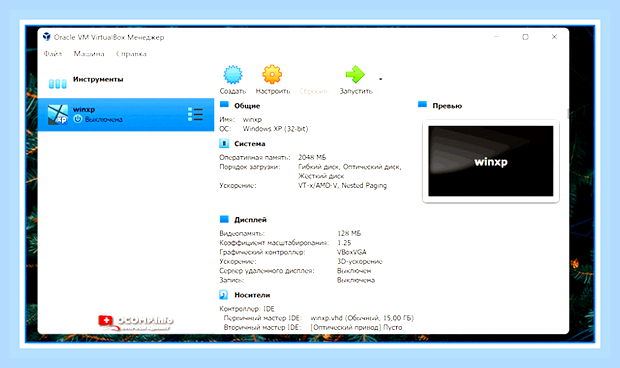The height and width of the screenshot is (368, 620).
Task: Open the winxp machine list menu icon
Action: click(195, 114)
